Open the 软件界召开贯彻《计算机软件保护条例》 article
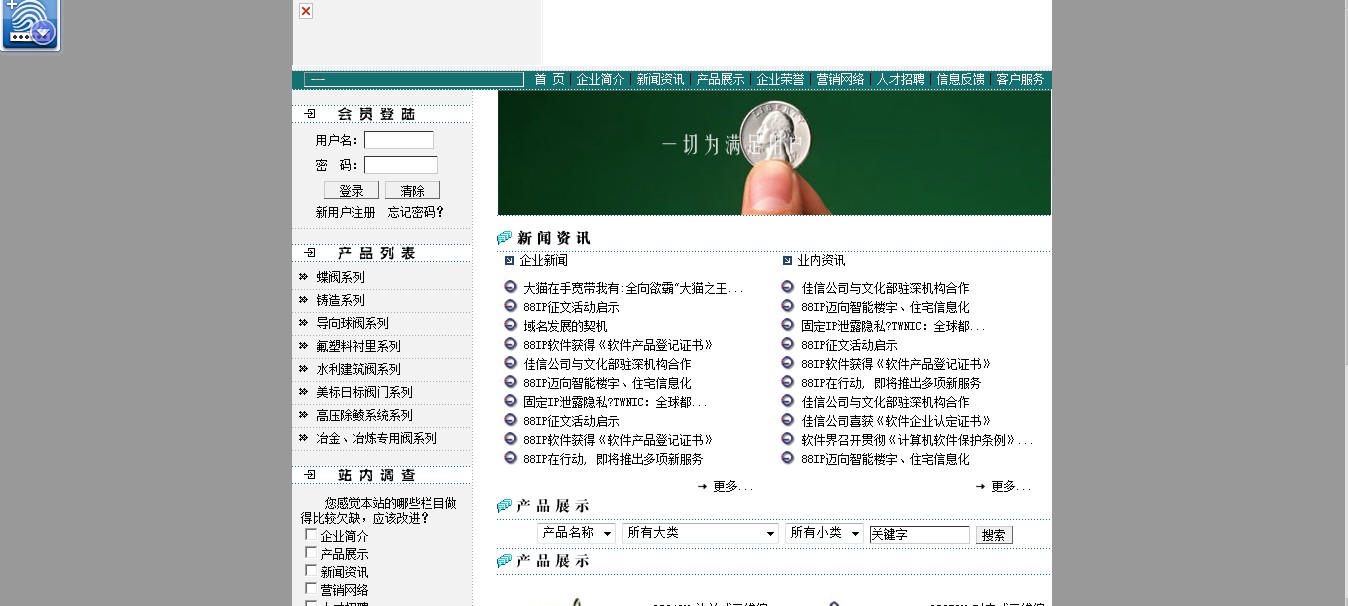The height and width of the screenshot is (606, 1348). 917,440
